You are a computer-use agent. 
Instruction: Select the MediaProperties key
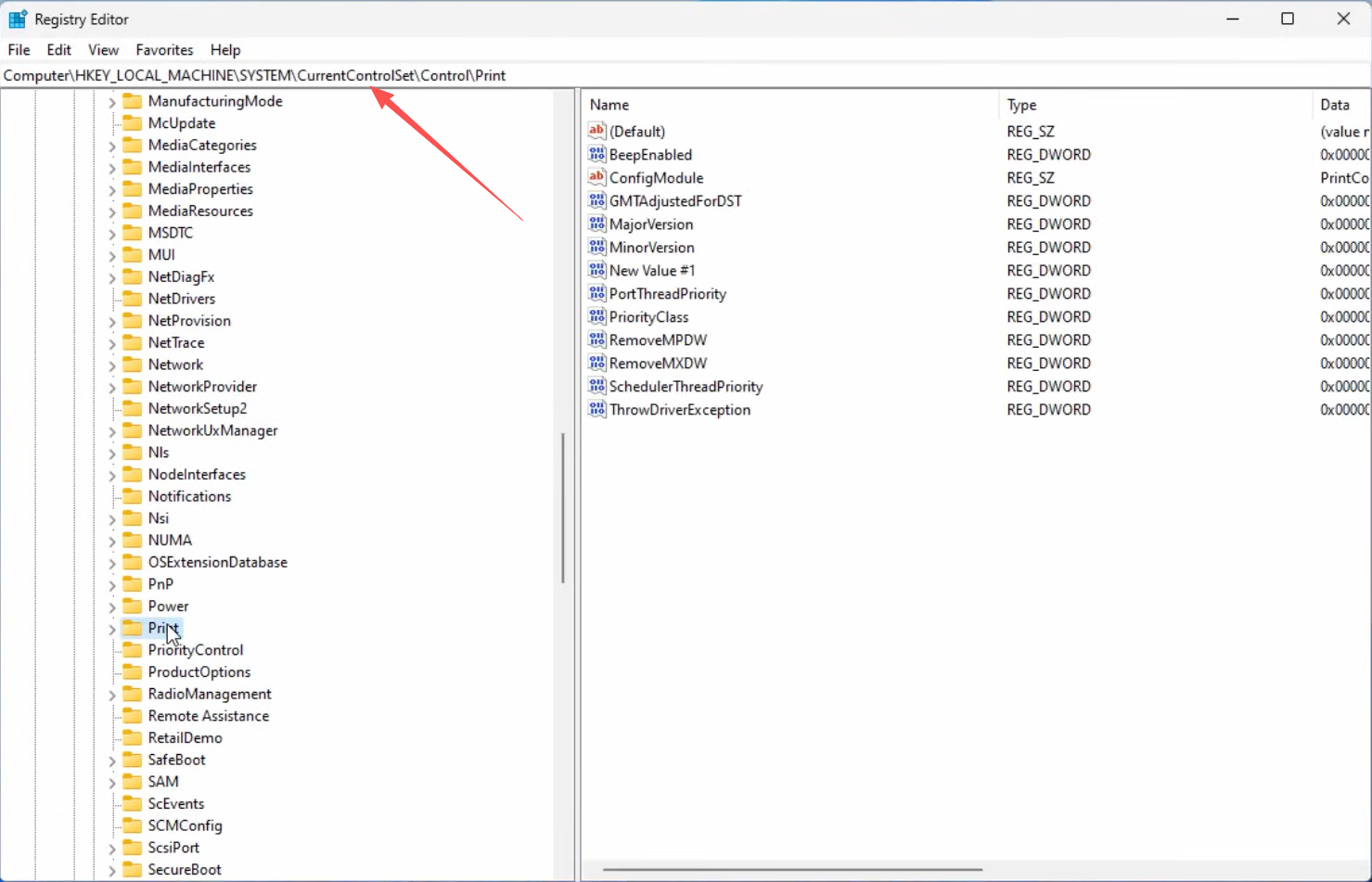click(x=200, y=188)
